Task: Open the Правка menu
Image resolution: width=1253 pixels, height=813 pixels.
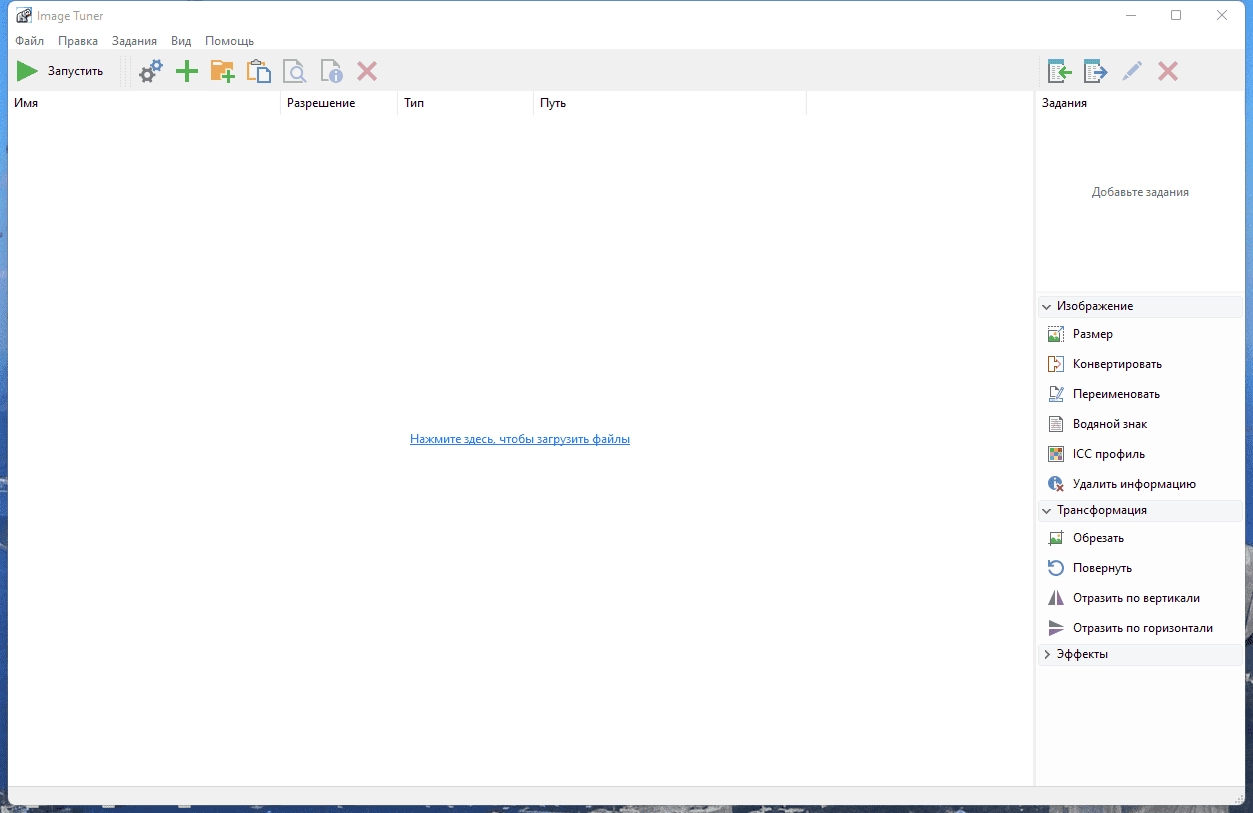Action: pyautogui.click(x=78, y=41)
